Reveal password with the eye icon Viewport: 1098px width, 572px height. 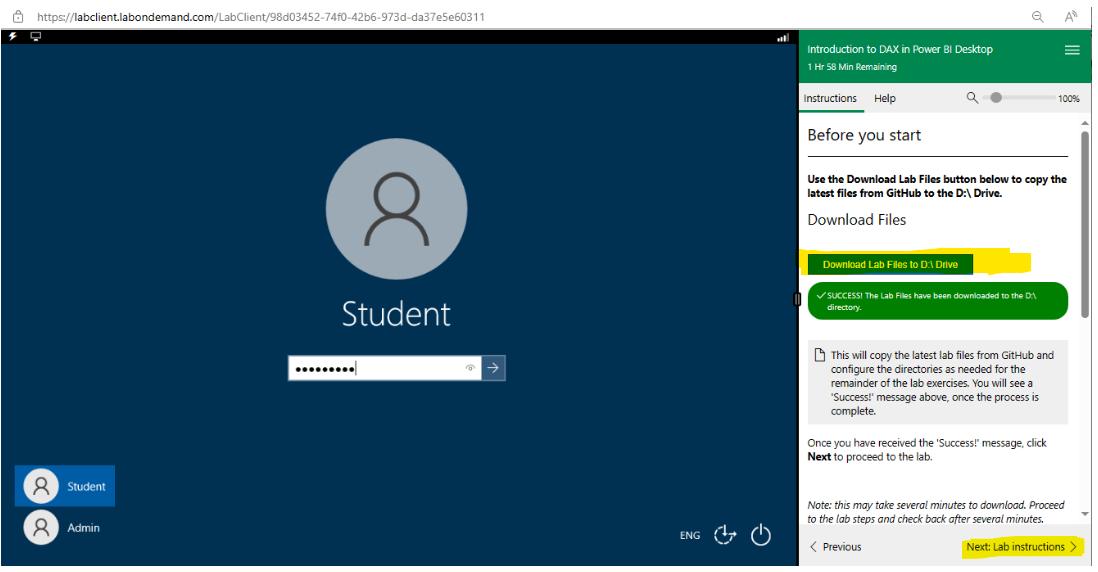click(x=470, y=368)
